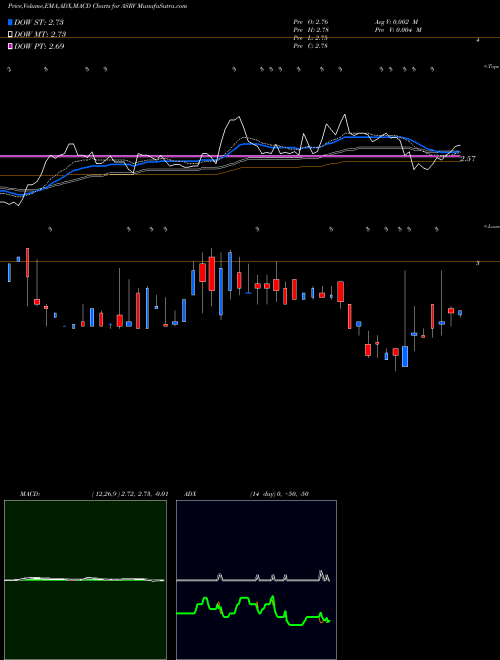Open the green MACD indicator chart
The width and height of the screenshot is (500, 660).
point(85,580)
